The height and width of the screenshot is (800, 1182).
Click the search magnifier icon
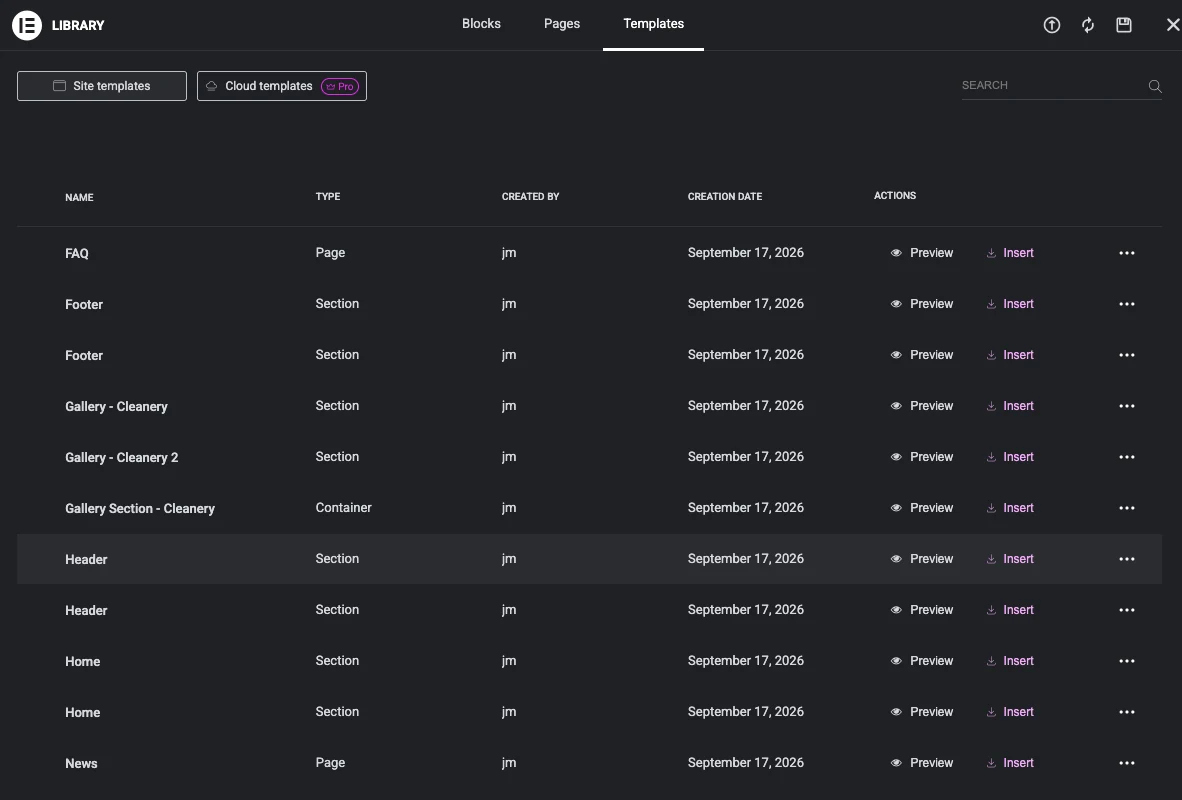tap(1155, 86)
